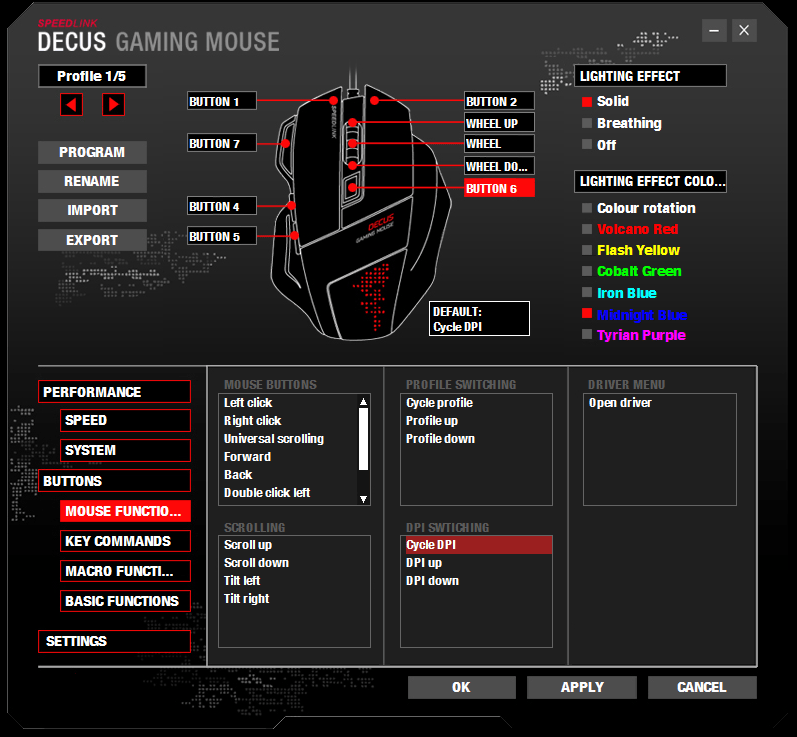Select Solid lighting effect
Screen dimensions: 797x737
tap(605, 101)
